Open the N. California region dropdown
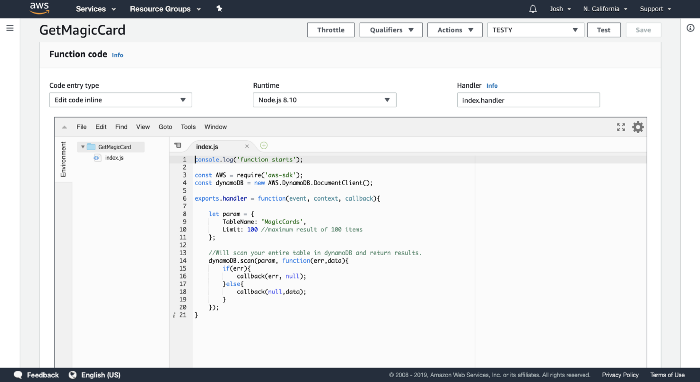Screen dimensions: 700x382 605,9
